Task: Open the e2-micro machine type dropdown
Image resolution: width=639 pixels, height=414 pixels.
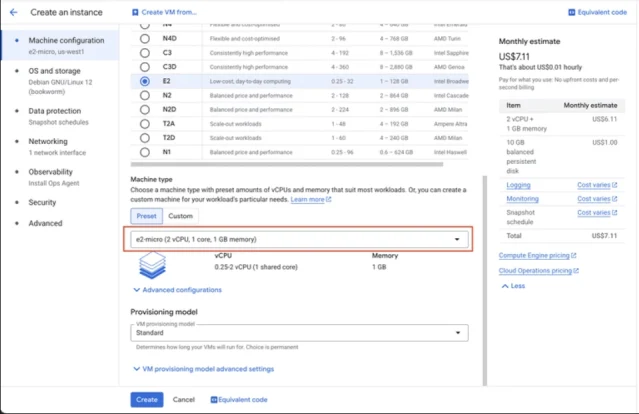Action: pos(299,239)
